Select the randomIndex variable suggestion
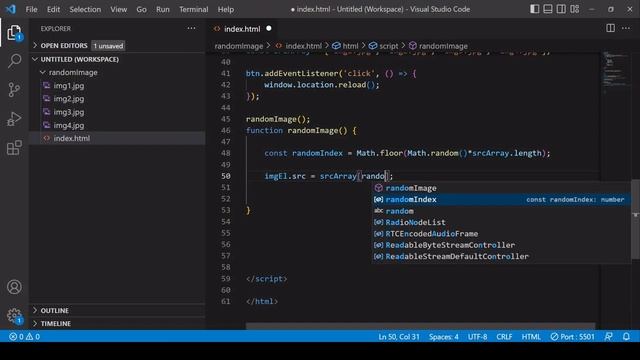Viewport: 640px width, 360px height. 501,200
